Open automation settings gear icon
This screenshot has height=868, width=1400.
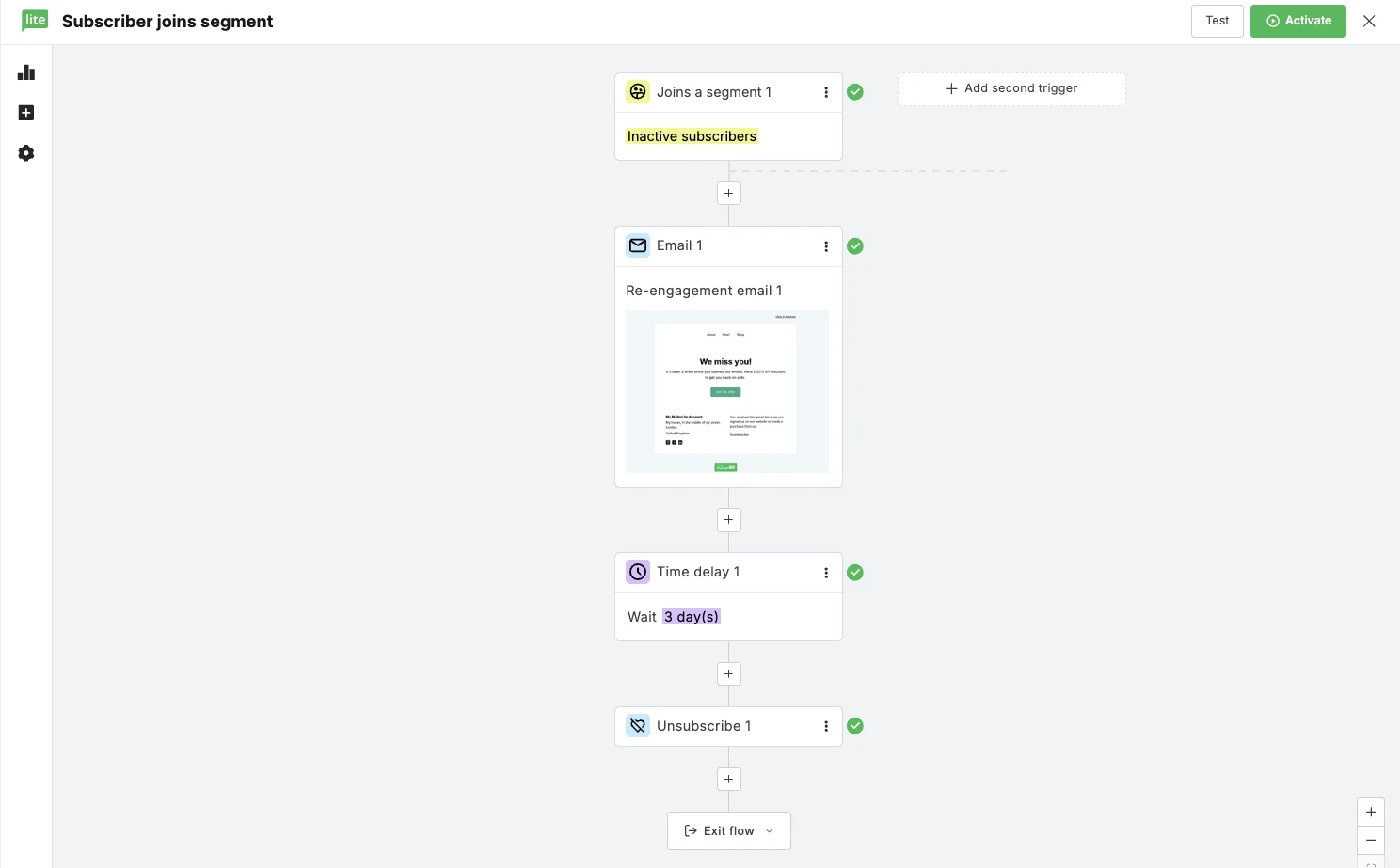tap(26, 153)
